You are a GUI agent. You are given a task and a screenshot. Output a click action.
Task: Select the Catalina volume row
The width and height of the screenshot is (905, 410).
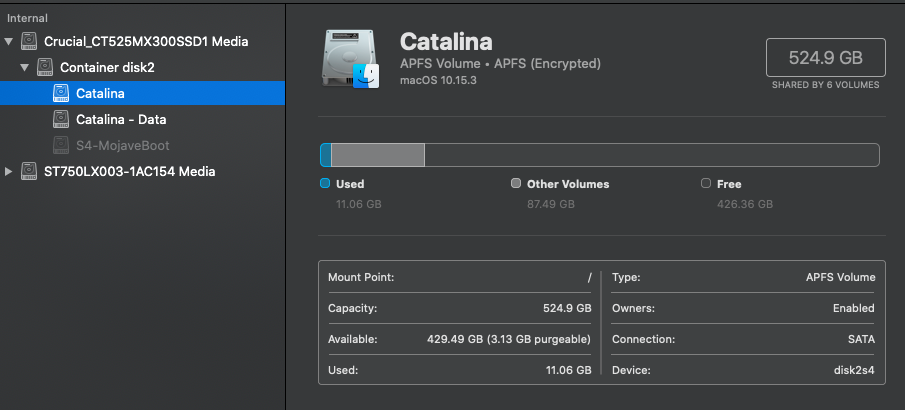click(143, 93)
